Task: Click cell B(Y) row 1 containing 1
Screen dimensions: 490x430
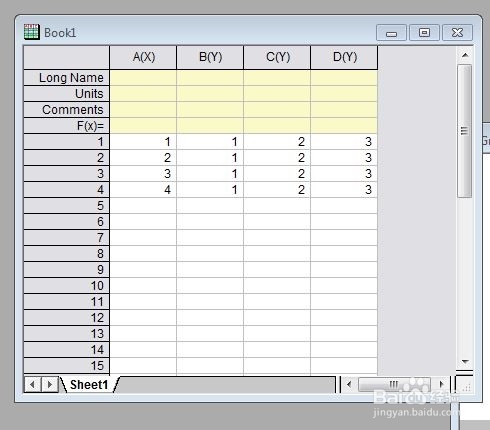Action: click(210, 142)
